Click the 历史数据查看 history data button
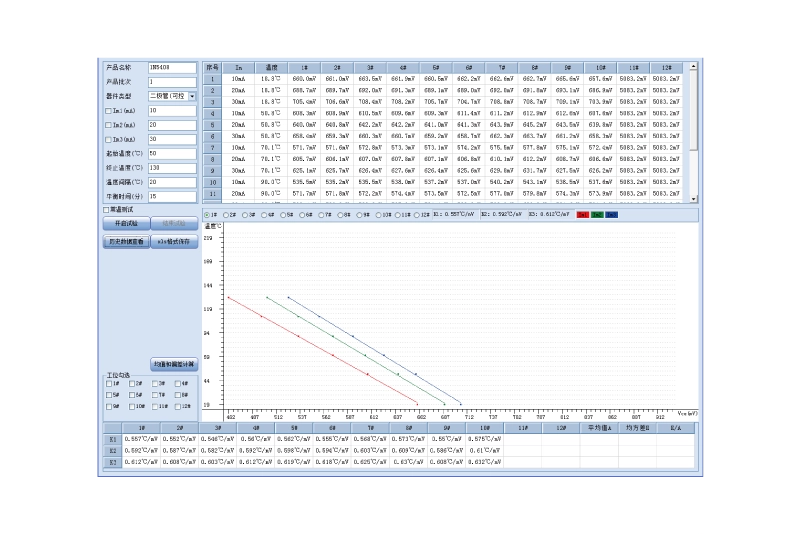The height and width of the screenshot is (534, 801). point(126,242)
